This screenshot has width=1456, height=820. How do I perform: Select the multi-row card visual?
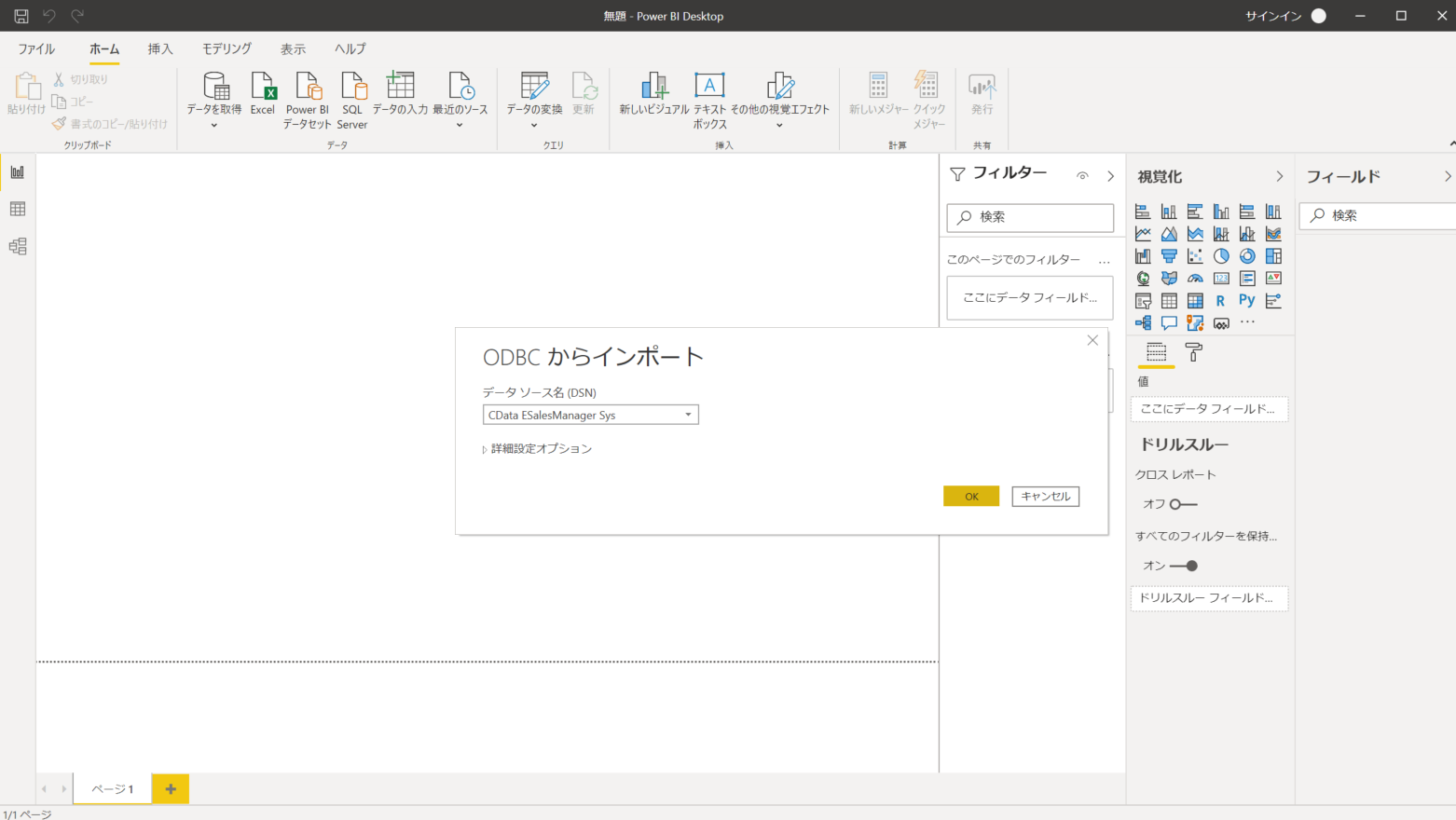[1247, 279]
